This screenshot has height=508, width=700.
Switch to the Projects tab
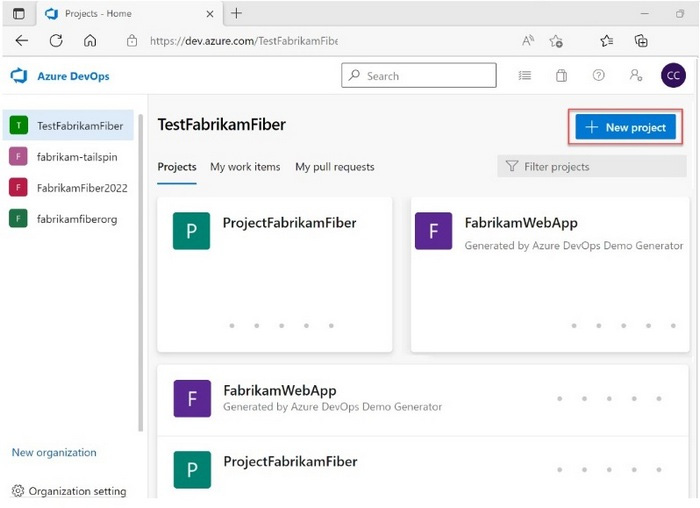(x=177, y=167)
